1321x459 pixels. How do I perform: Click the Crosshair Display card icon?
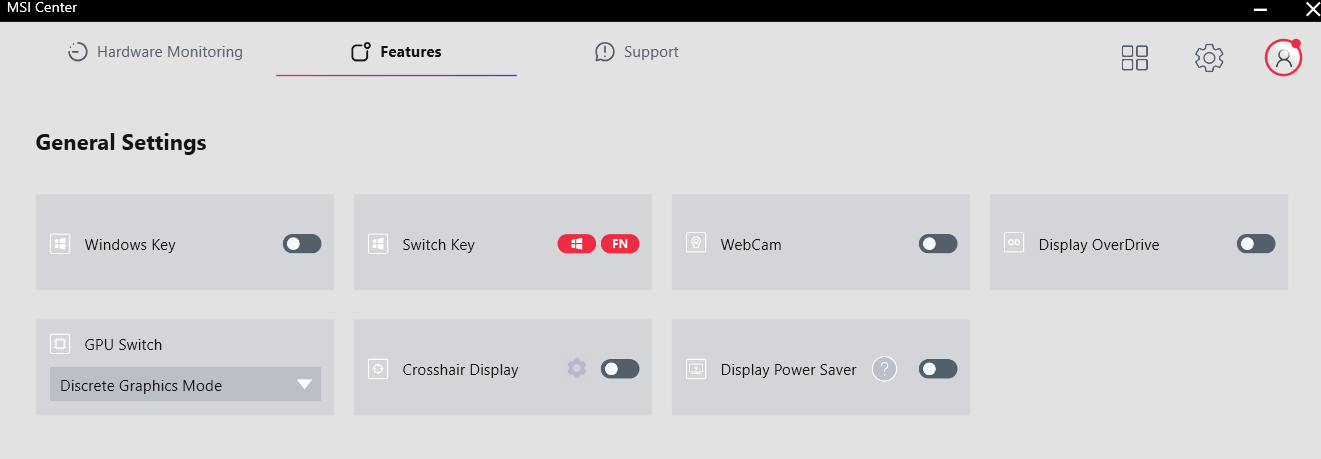tap(378, 369)
